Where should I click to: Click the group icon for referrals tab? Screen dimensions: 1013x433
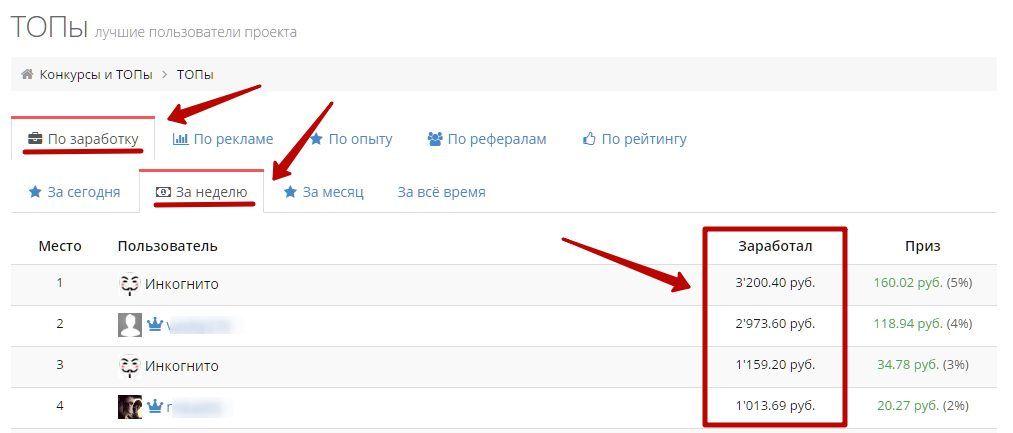click(435, 139)
